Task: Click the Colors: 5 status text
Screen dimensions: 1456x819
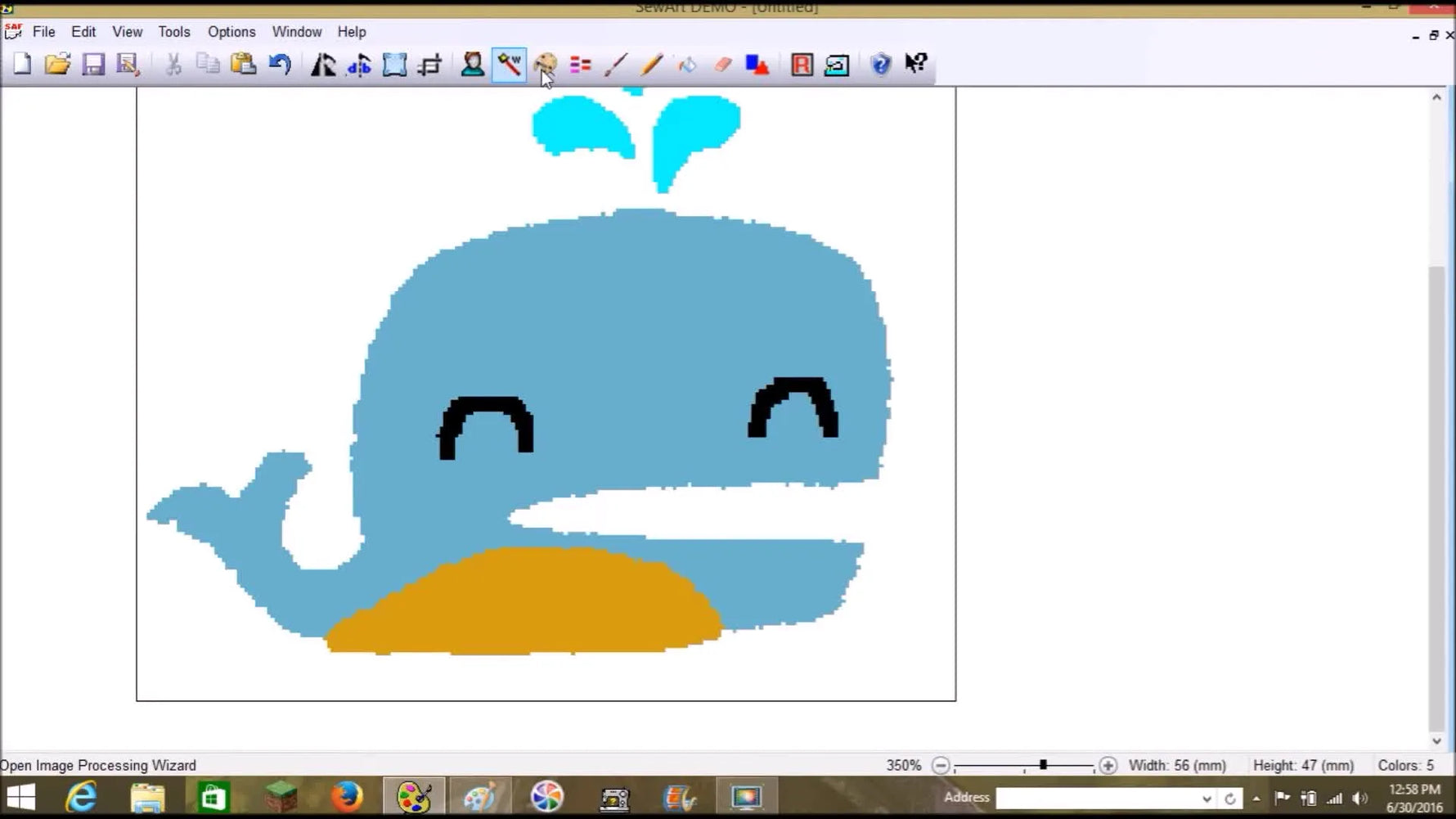Action: tap(1405, 766)
